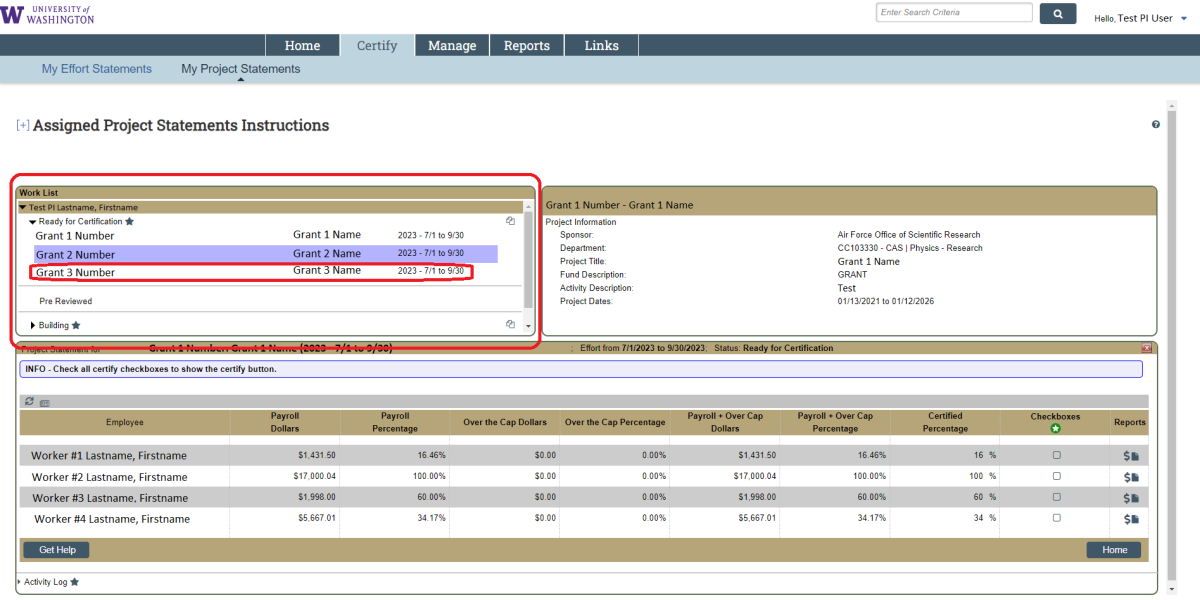Image resolution: width=1200 pixels, height=600 pixels.
Task: Check the certify checkbox for Worker #2
Action: click(1056, 476)
